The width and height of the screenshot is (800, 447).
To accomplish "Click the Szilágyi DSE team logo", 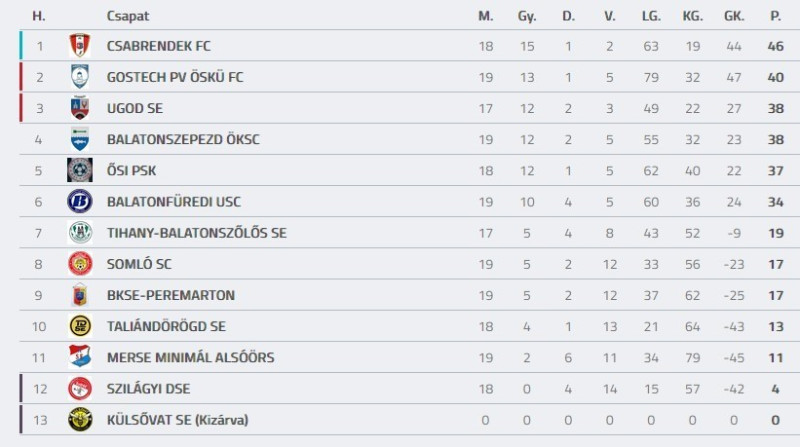I will tap(80, 388).
